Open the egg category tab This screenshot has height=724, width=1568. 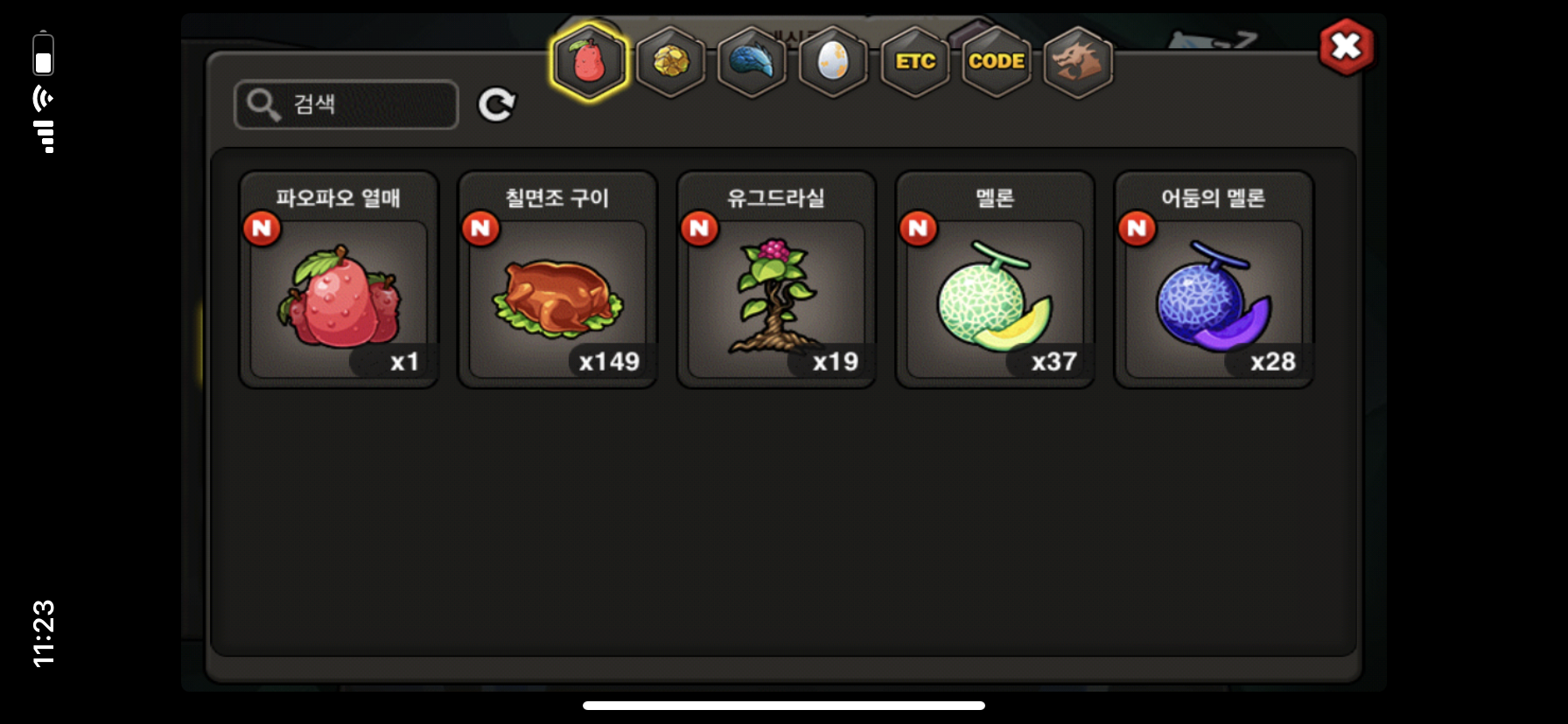(833, 61)
